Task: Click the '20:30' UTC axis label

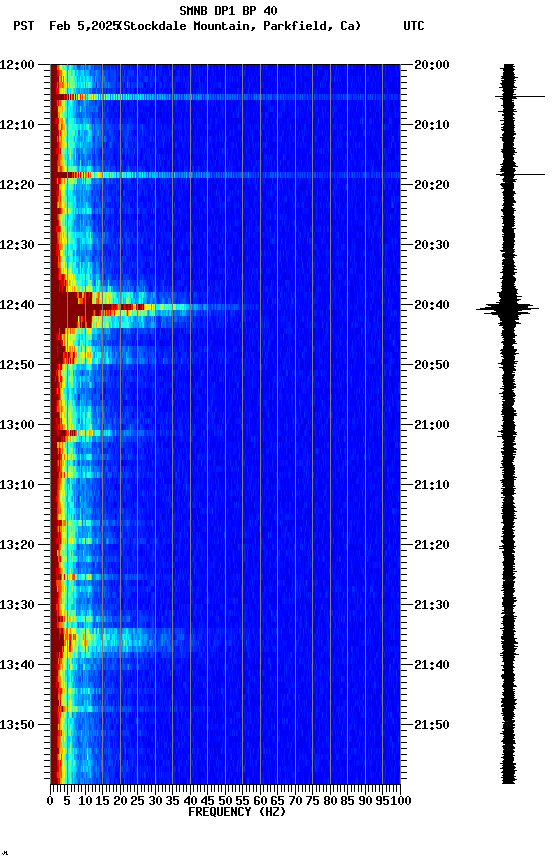Action: pyautogui.click(x=432, y=245)
